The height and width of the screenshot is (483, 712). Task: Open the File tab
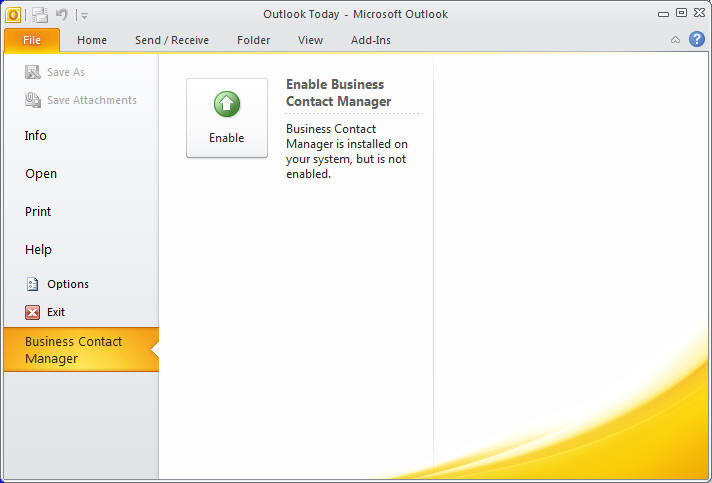(x=32, y=40)
